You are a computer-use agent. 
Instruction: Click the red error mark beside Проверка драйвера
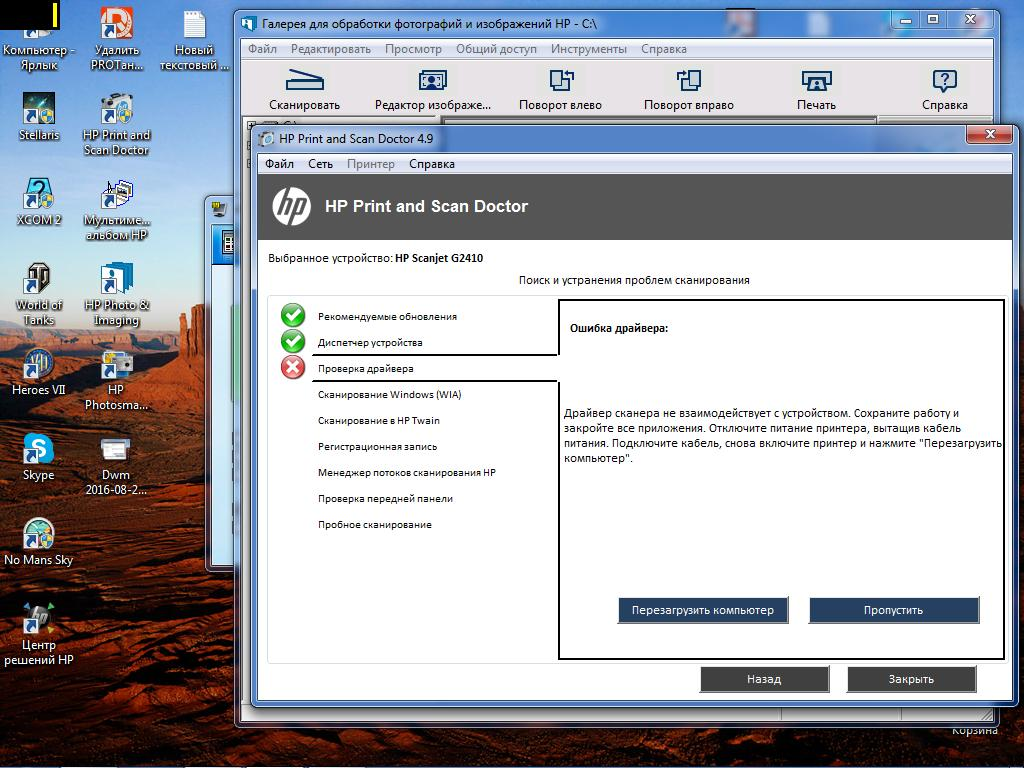[x=293, y=368]
